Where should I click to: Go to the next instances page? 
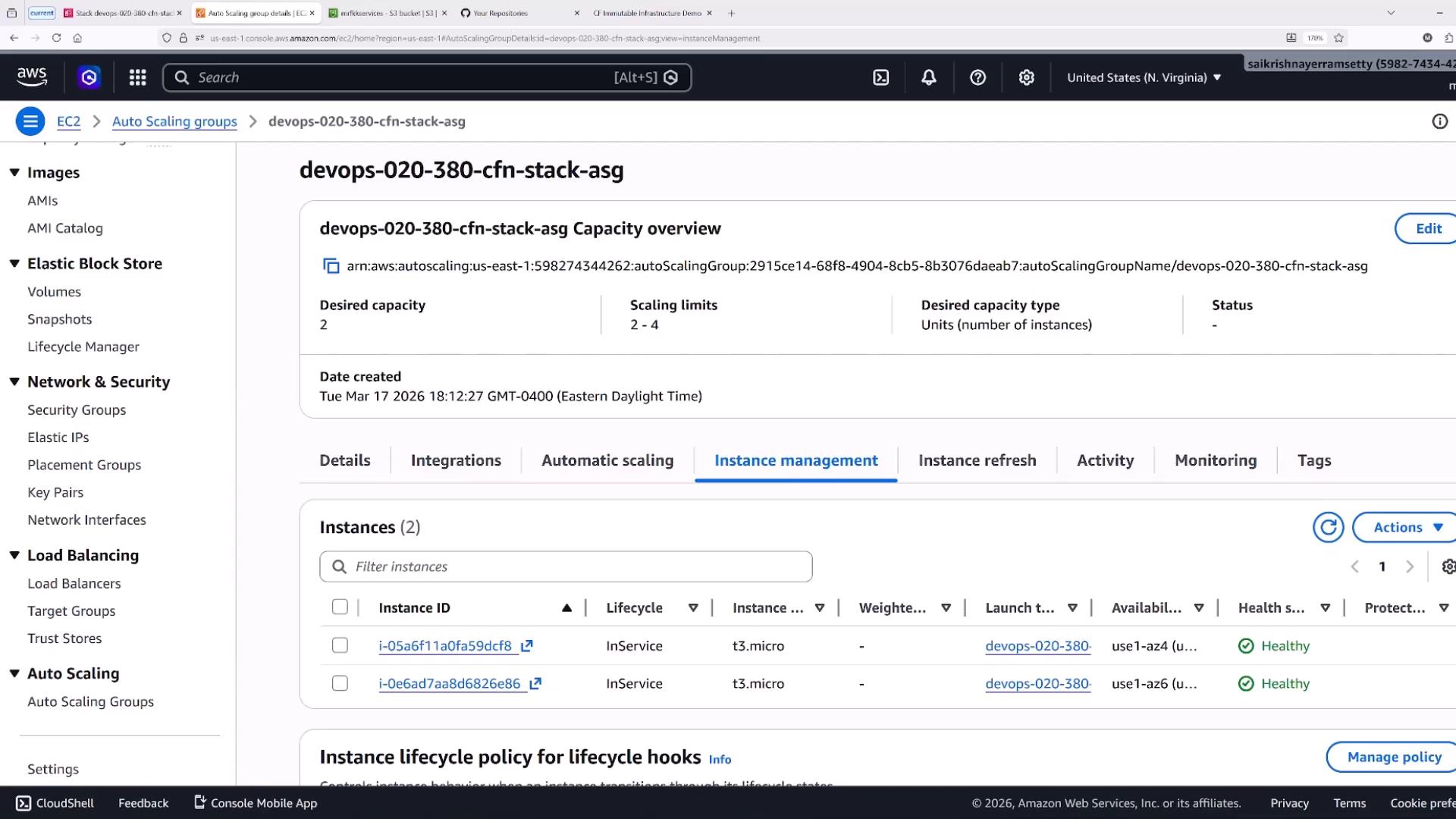coord(1410,566)
